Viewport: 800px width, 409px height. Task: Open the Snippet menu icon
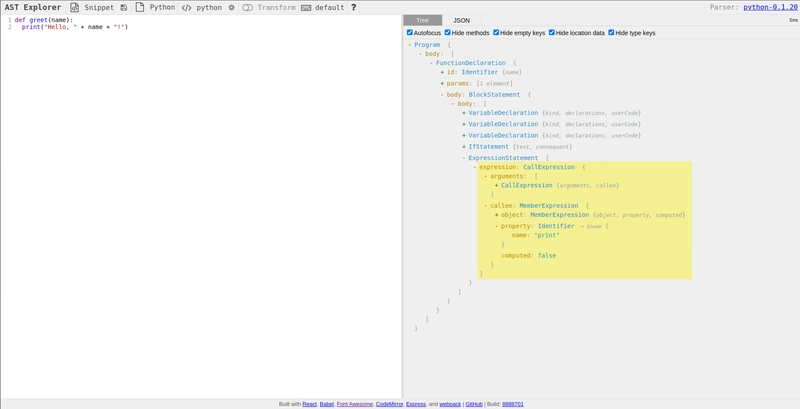pyautogui.click(x=75, y=8)
